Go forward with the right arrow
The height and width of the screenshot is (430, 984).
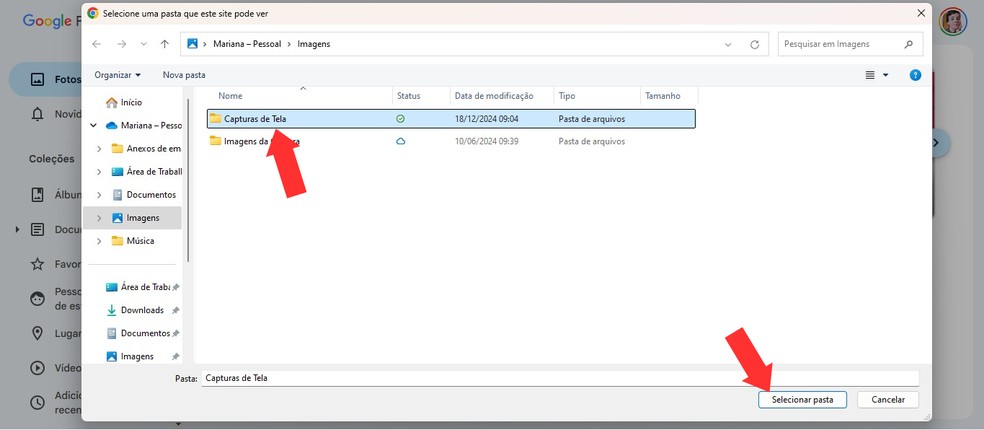tap(122, 44)
